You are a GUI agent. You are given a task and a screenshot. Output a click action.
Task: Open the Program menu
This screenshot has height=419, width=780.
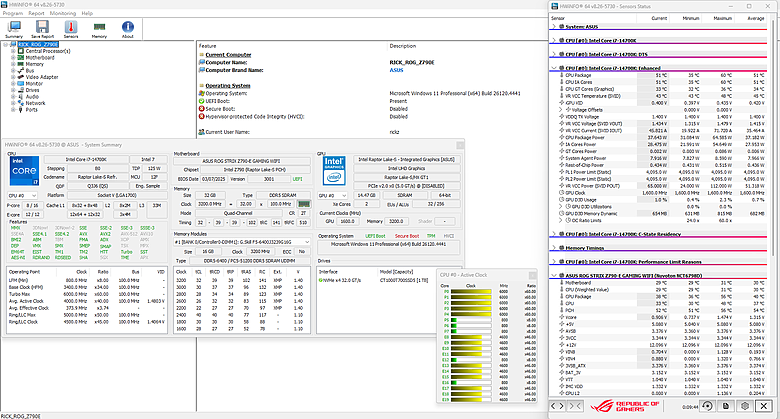[13, 13]
